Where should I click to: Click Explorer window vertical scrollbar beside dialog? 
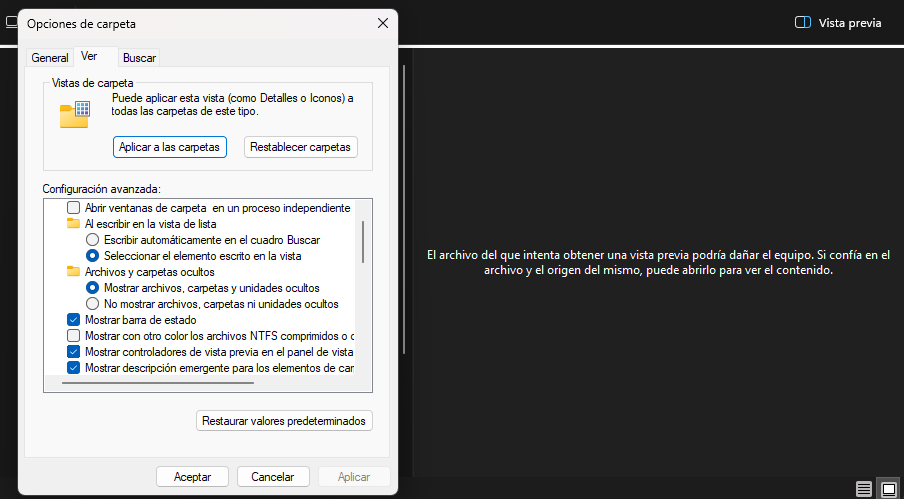404,209
